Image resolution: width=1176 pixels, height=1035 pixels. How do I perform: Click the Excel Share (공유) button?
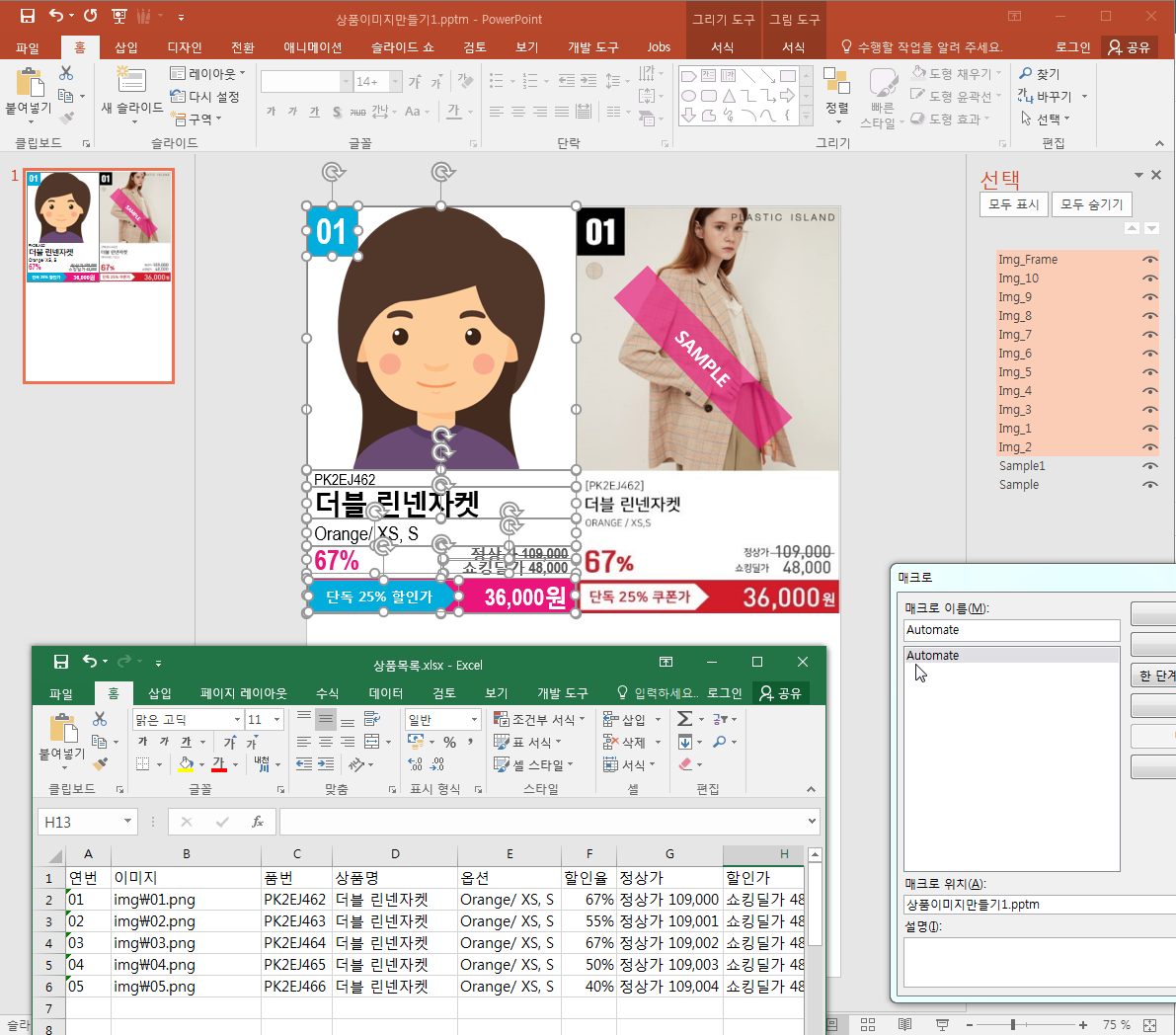point(781,693)
